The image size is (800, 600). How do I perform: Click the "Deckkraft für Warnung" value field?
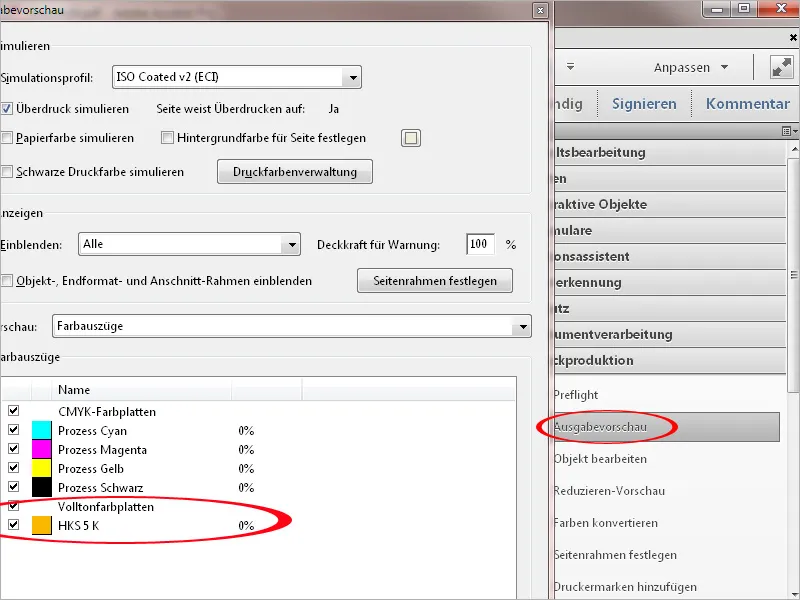[x=479, y=244]
